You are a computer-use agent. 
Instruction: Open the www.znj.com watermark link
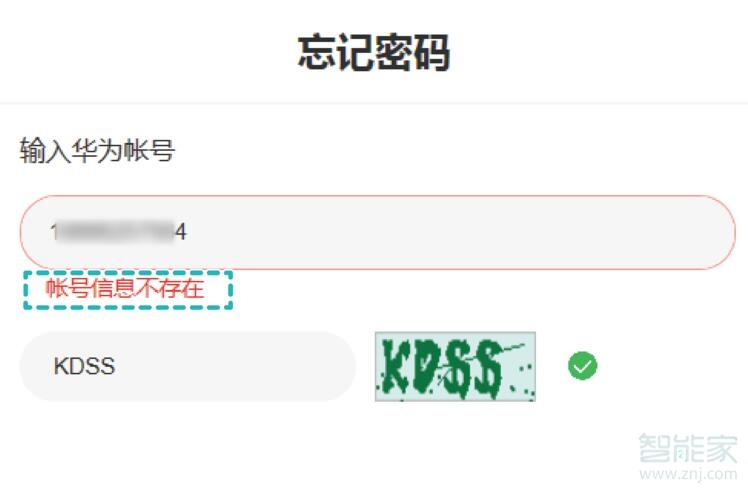coord(688,474)
